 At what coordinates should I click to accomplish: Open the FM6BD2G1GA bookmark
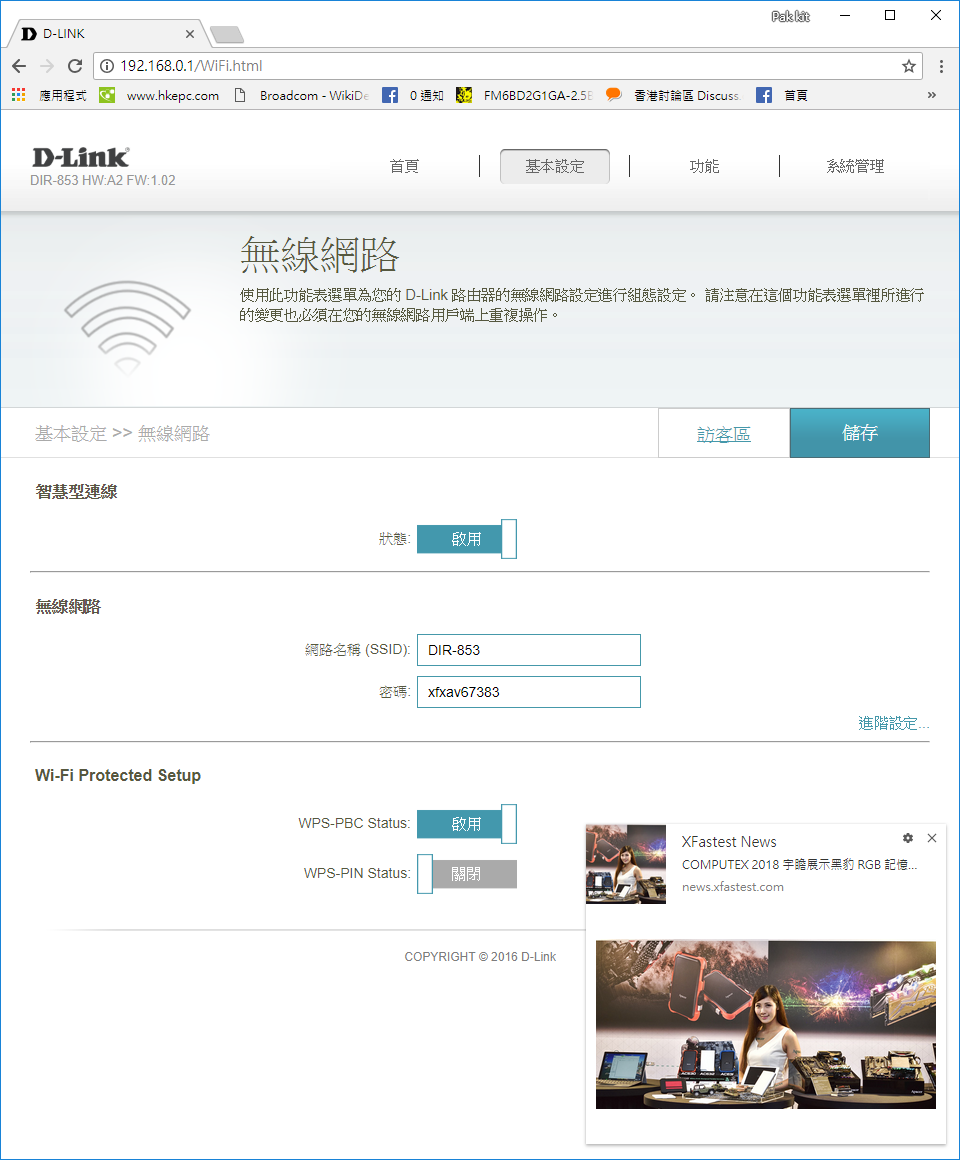(x=524, y=95)
